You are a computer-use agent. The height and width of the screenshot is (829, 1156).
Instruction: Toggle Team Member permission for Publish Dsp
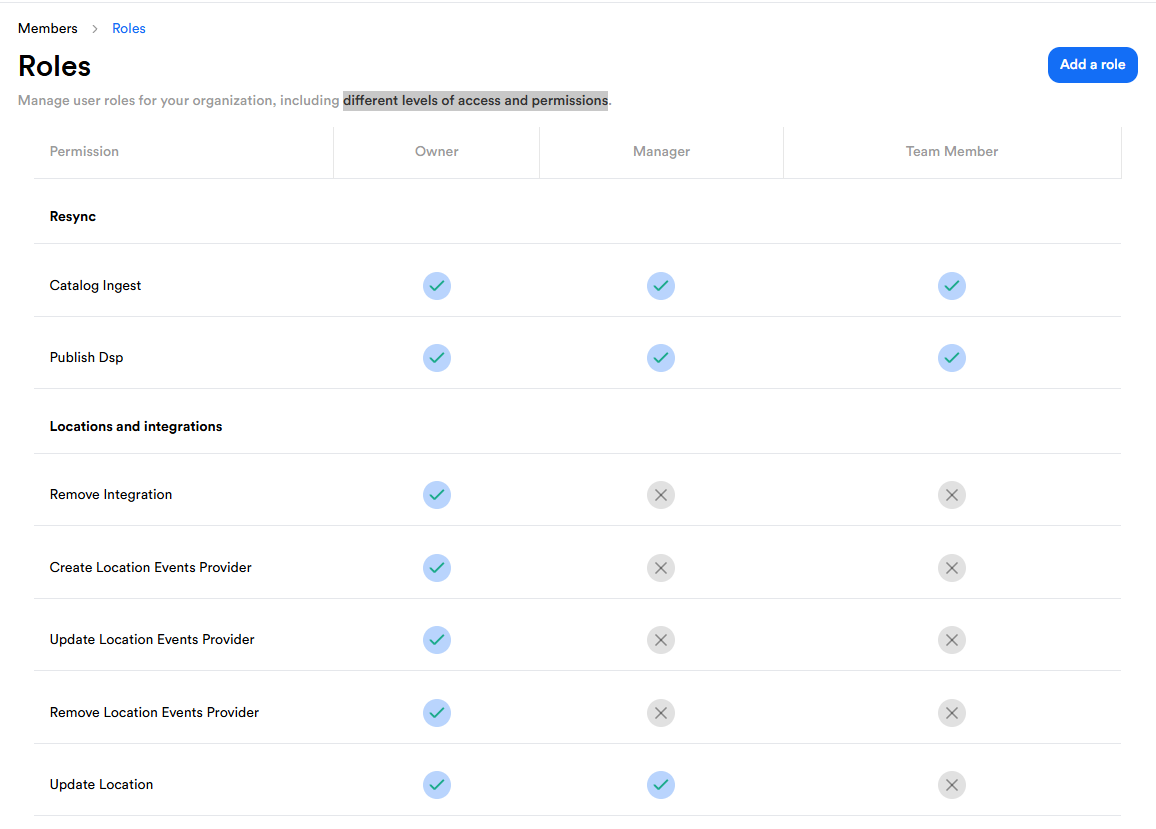951,358
